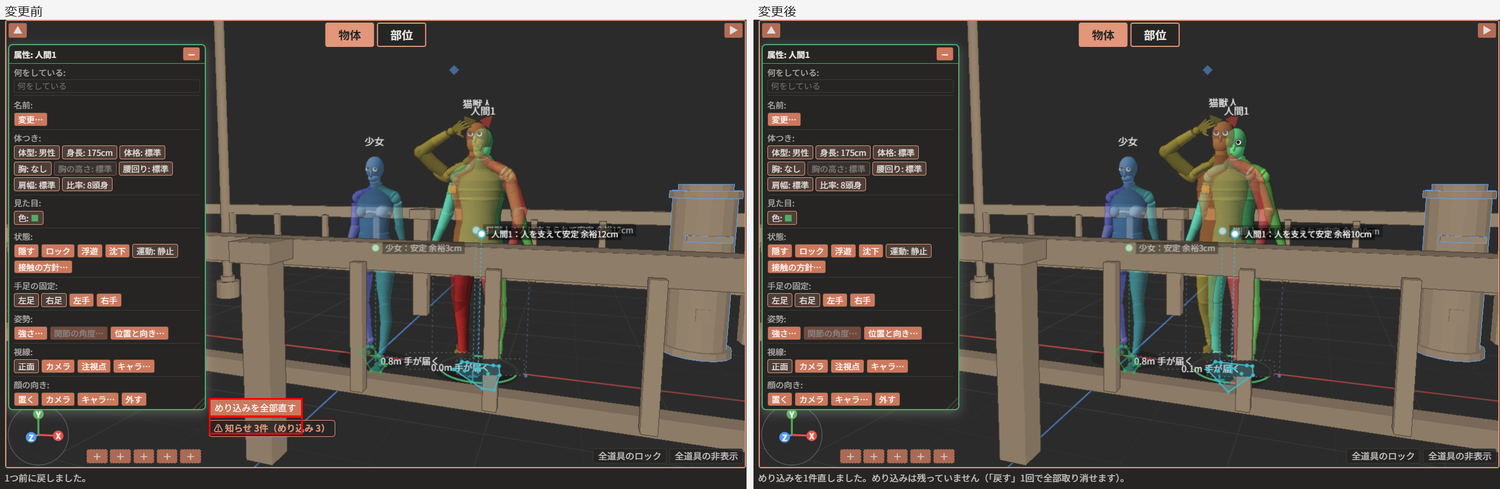Toggle 左足 fixation in 変更前 panel
The width and height of the screenshot is (1500, 489).
tap(26, 300)
